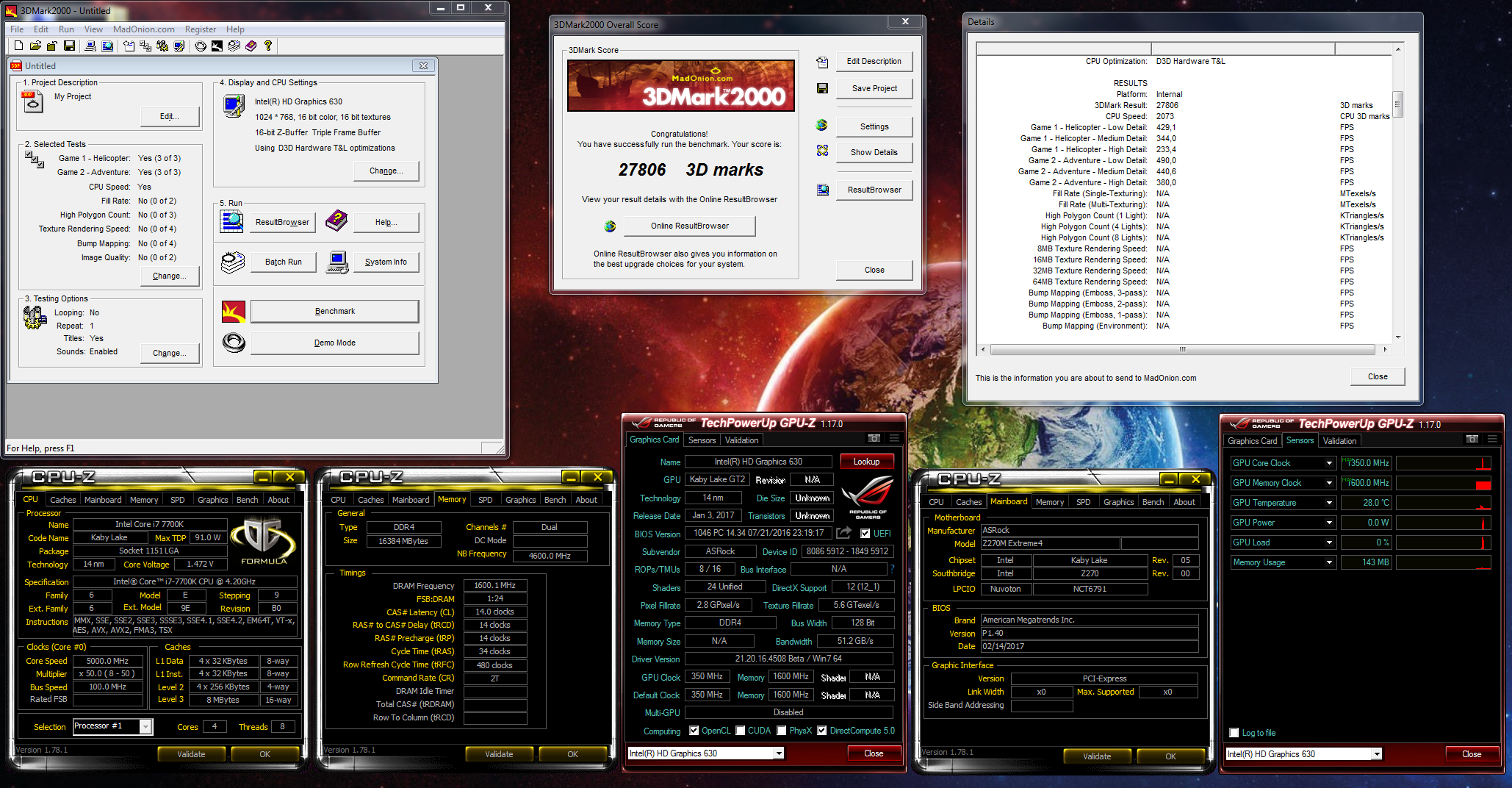Click the Device ID field in GPU-Z
Screen dimensions: 1512x788
click(847, 551)
